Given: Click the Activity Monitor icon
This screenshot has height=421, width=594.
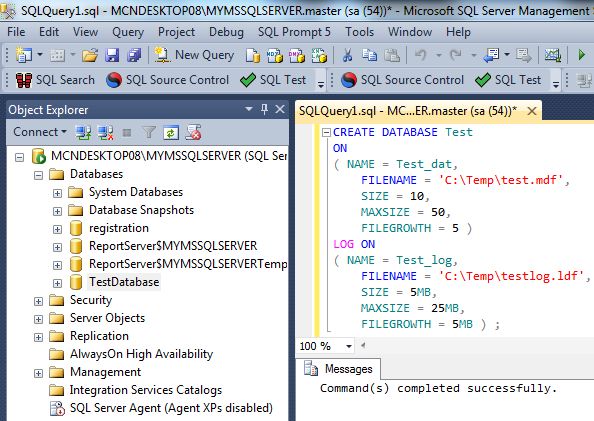Looking at the screenshot, I should coord(553,55).
